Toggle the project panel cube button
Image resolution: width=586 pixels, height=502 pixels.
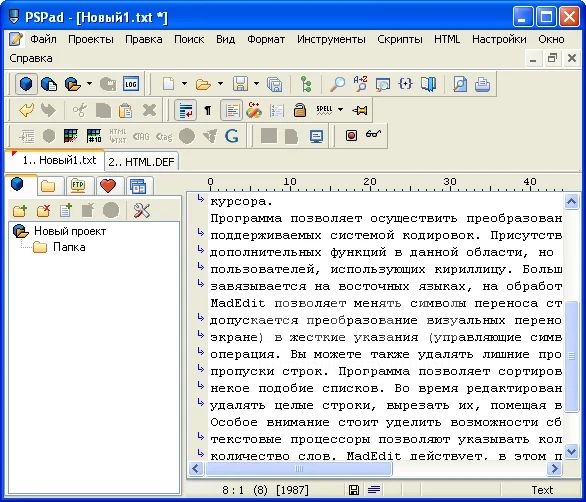tap(26, 84)
